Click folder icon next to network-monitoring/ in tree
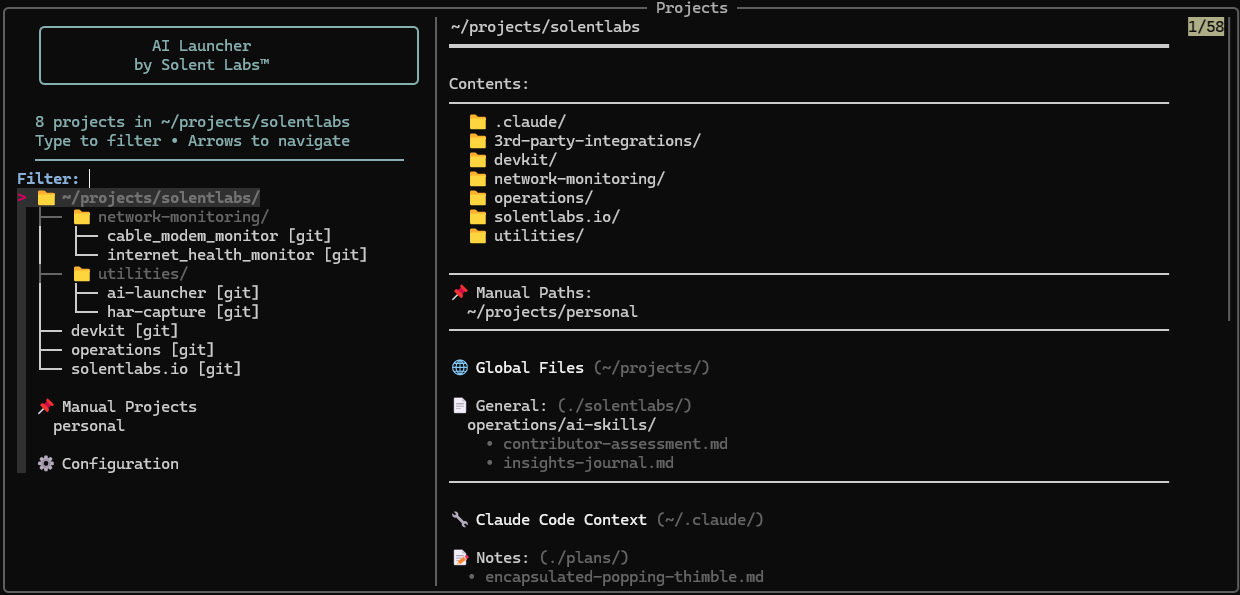 pos(82,217)
